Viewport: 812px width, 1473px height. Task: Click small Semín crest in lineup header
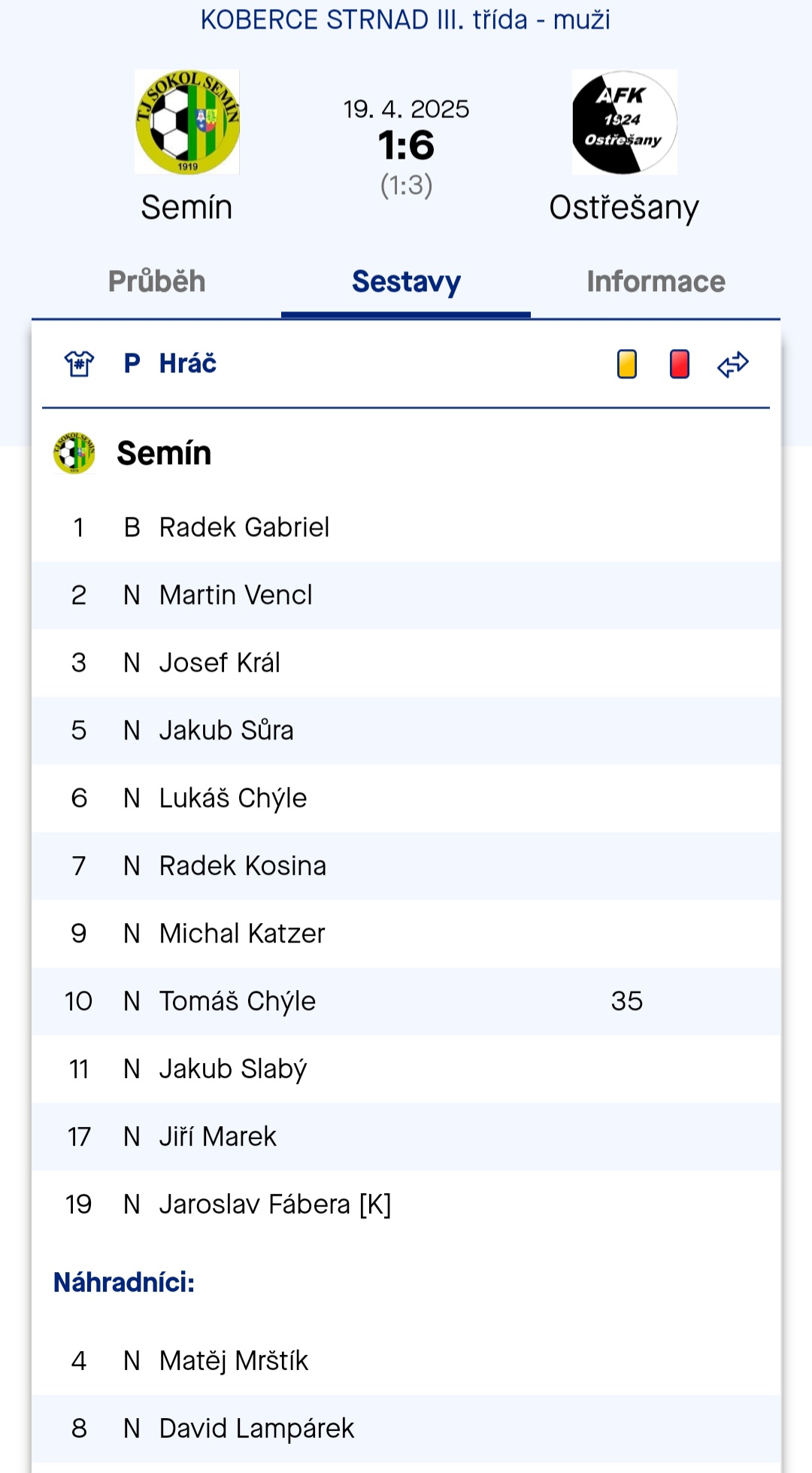click(74, 453)
